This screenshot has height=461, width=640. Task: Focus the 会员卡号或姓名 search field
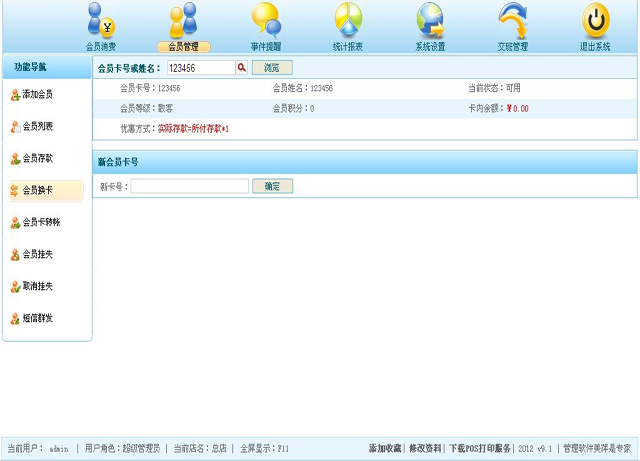pyautogui.click(x=199, y=68)
